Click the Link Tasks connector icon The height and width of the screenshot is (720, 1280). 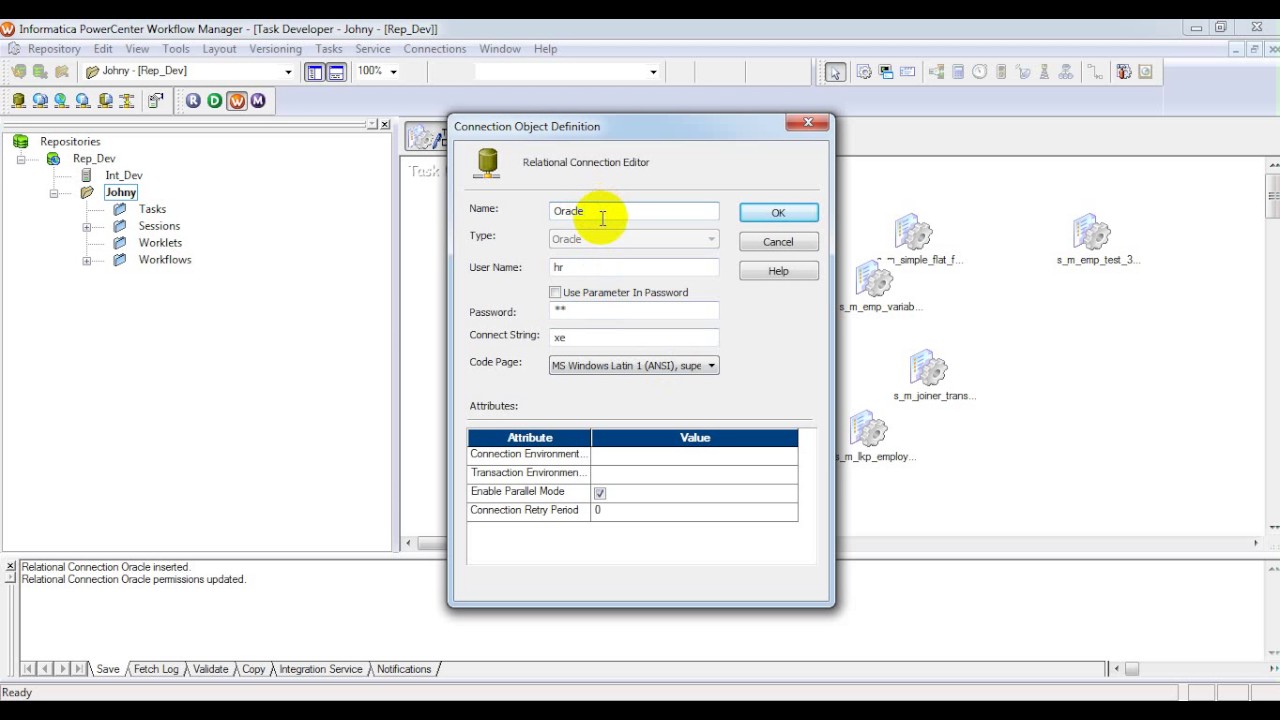pyautogui.click(x=1095, y=72)
